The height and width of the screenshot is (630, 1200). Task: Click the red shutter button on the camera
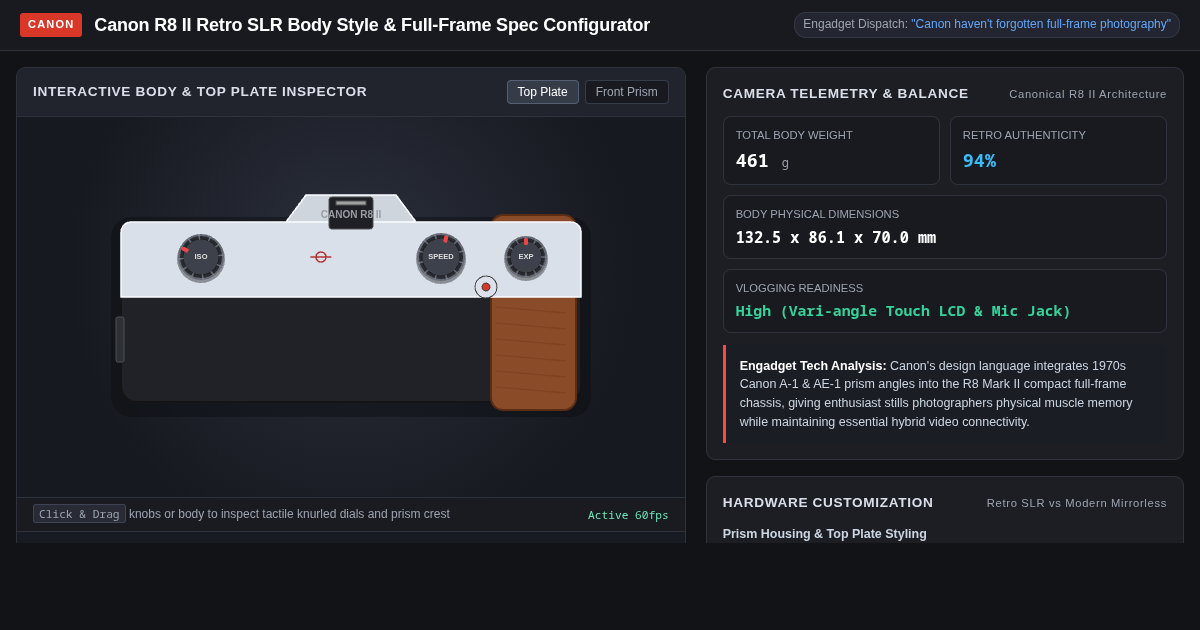pos(486,287)
